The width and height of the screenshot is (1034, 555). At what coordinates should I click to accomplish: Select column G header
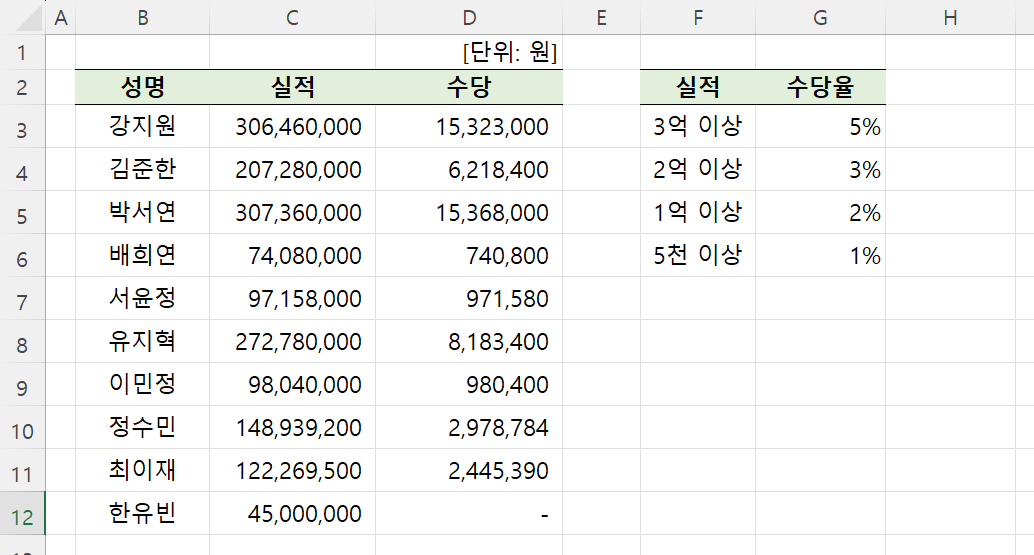tap(820, 18)
